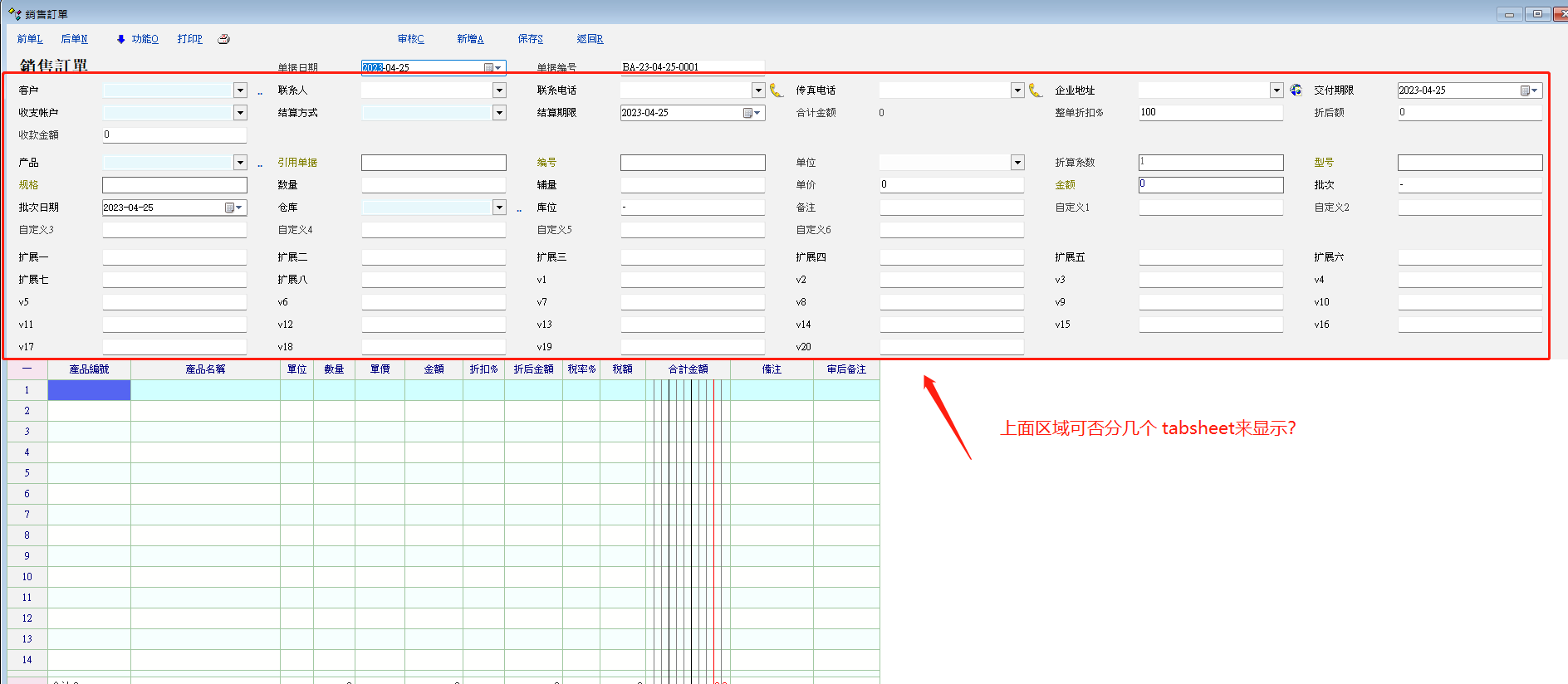Click the blue down-arrow icon before 功能O

click(120, 39)
